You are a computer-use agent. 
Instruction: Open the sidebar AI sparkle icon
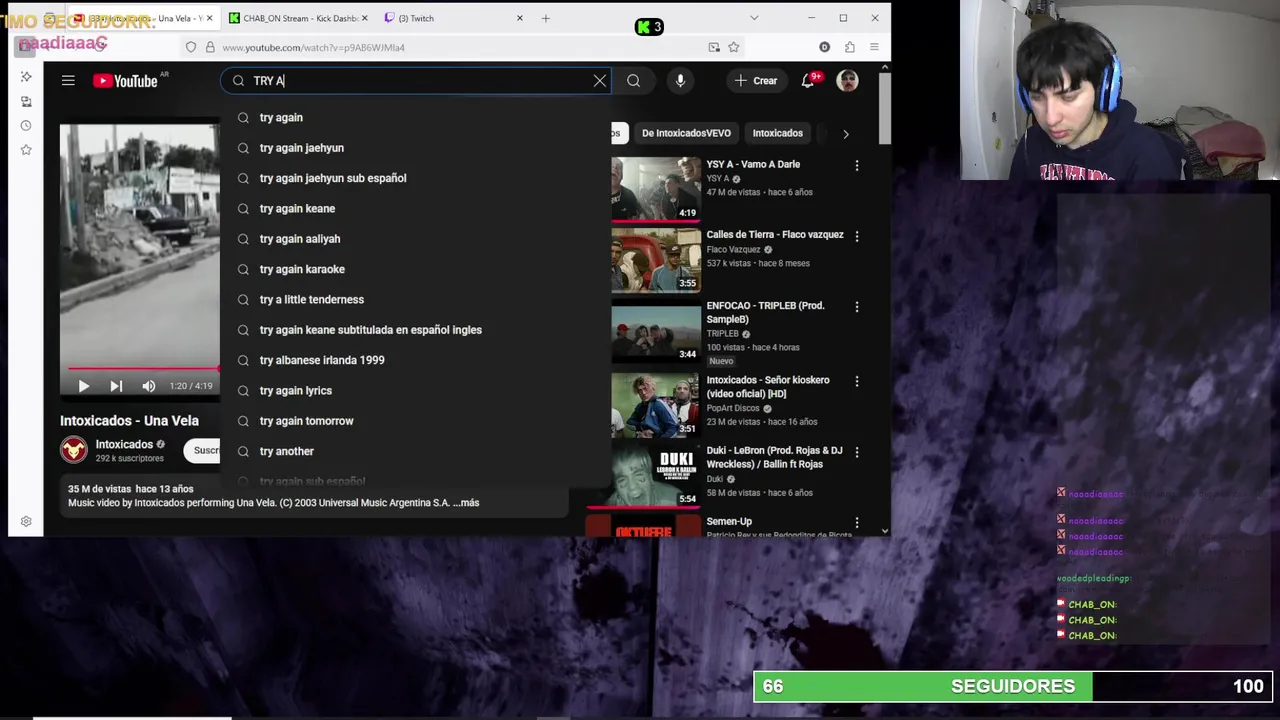coord(26,77)
